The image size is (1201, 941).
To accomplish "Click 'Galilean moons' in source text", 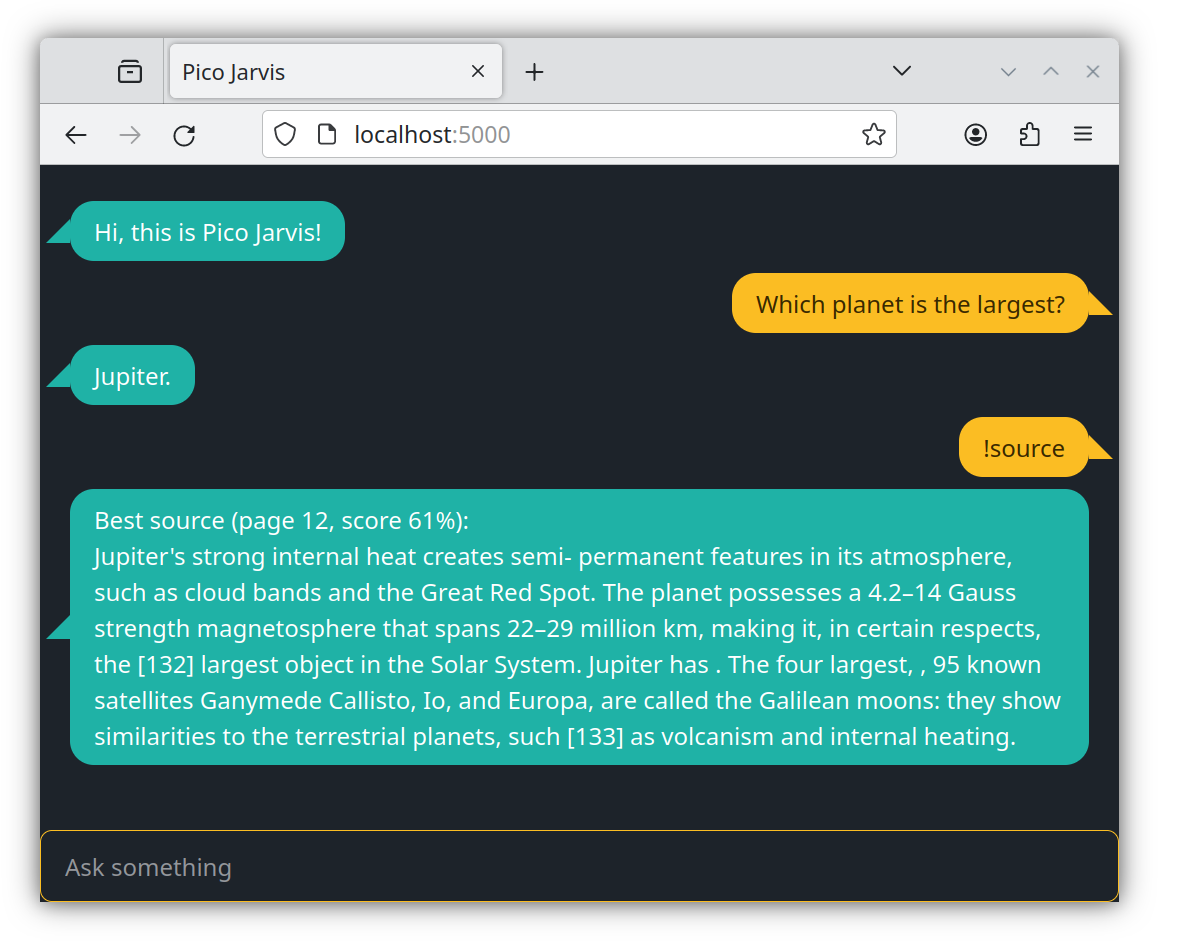I will tap(845, 701).
